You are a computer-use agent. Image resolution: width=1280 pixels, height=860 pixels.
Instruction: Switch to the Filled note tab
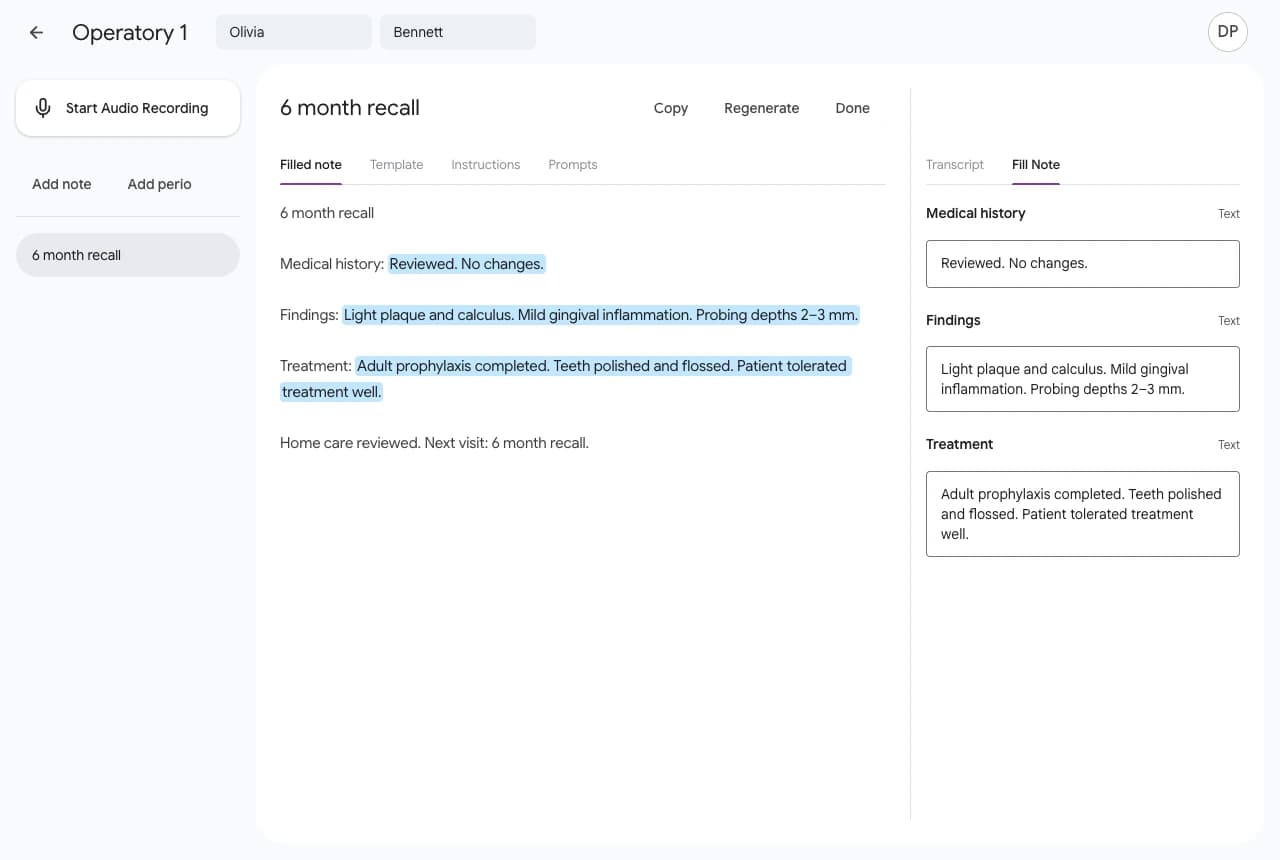pos(311,165)
